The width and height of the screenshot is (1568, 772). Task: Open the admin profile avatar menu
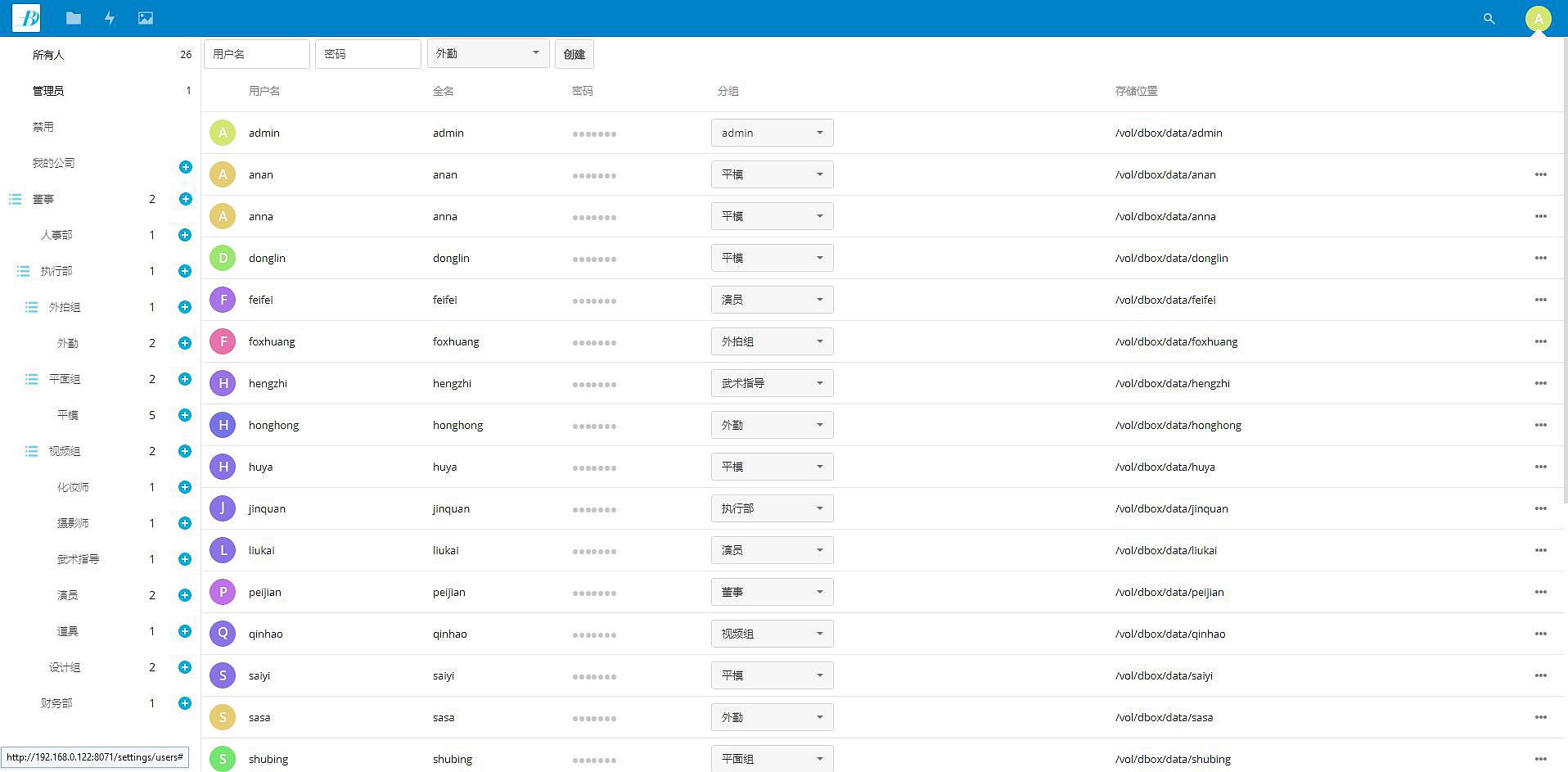click(x=1538, y=19)
